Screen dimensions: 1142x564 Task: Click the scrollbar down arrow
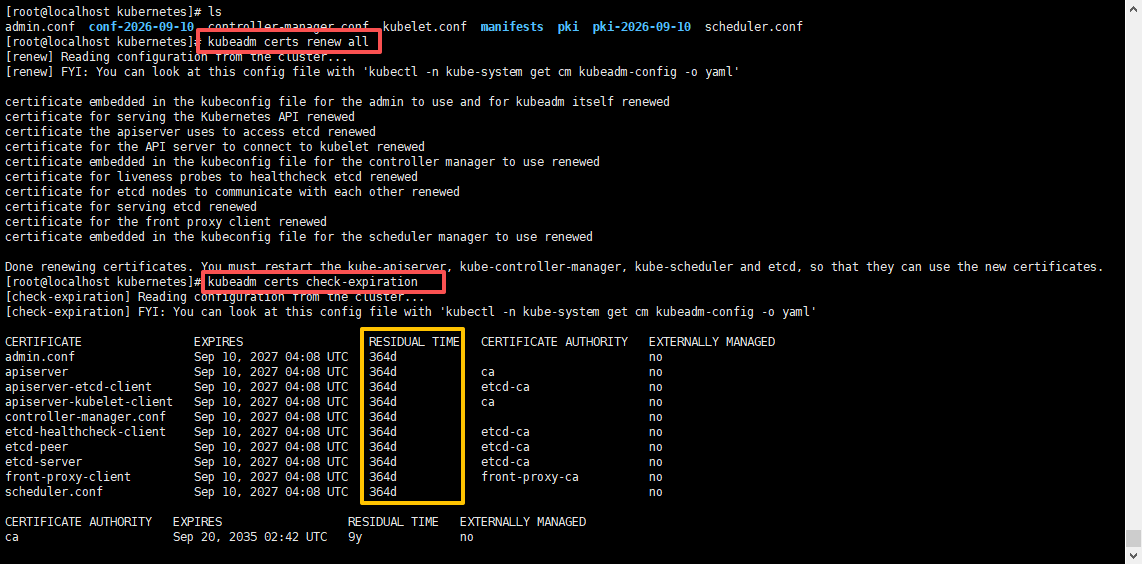(1133, 556)
